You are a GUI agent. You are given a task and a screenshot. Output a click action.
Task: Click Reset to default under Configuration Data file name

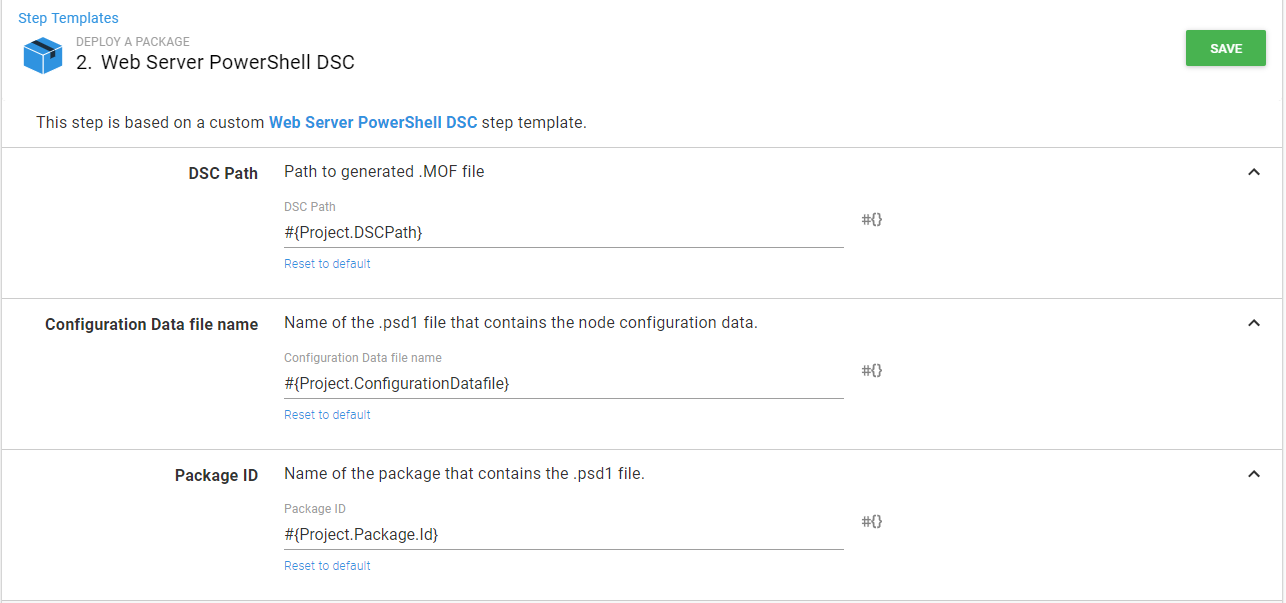(x=327, y=415)
